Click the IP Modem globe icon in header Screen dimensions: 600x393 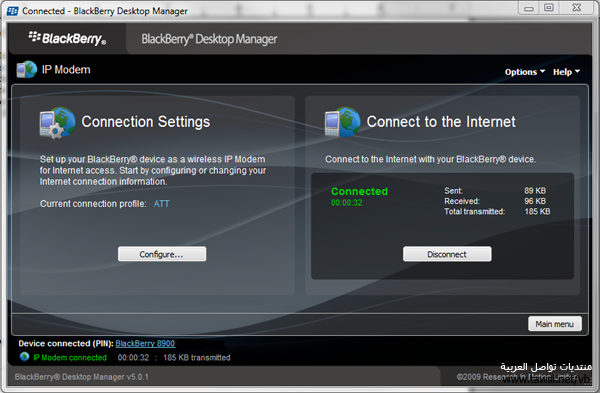point(26,69)
